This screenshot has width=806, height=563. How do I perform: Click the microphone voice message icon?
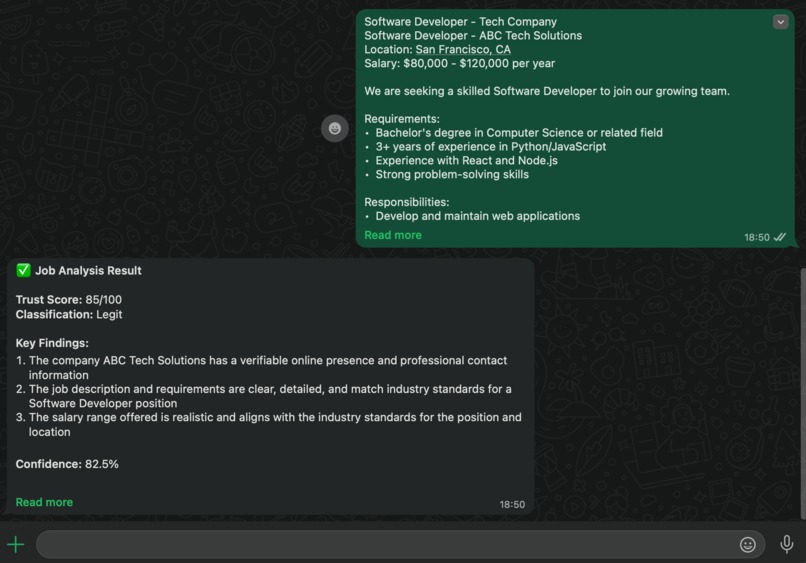[786, 544]
